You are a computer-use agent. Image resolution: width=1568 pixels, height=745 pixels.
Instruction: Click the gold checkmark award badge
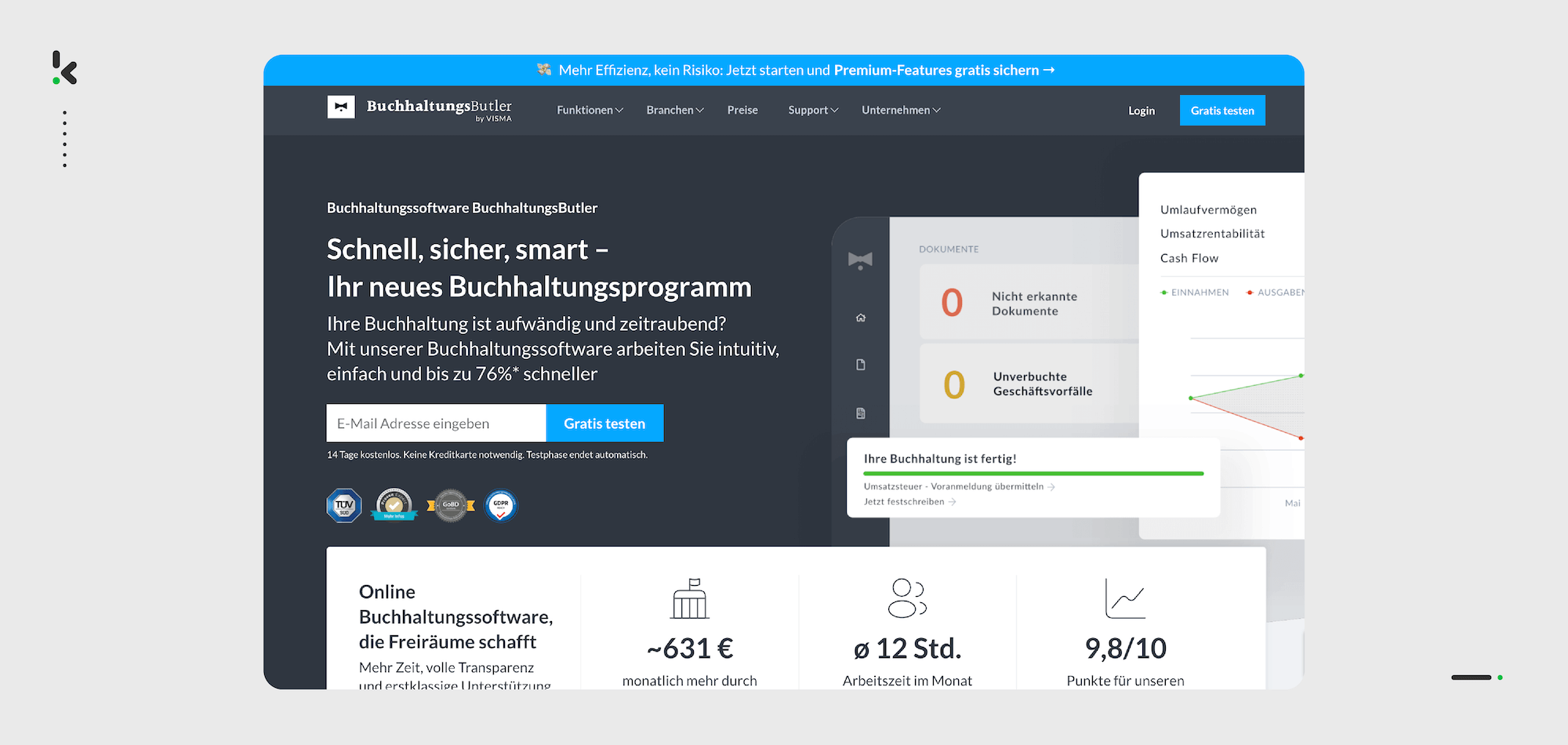[x=394, y=505]
